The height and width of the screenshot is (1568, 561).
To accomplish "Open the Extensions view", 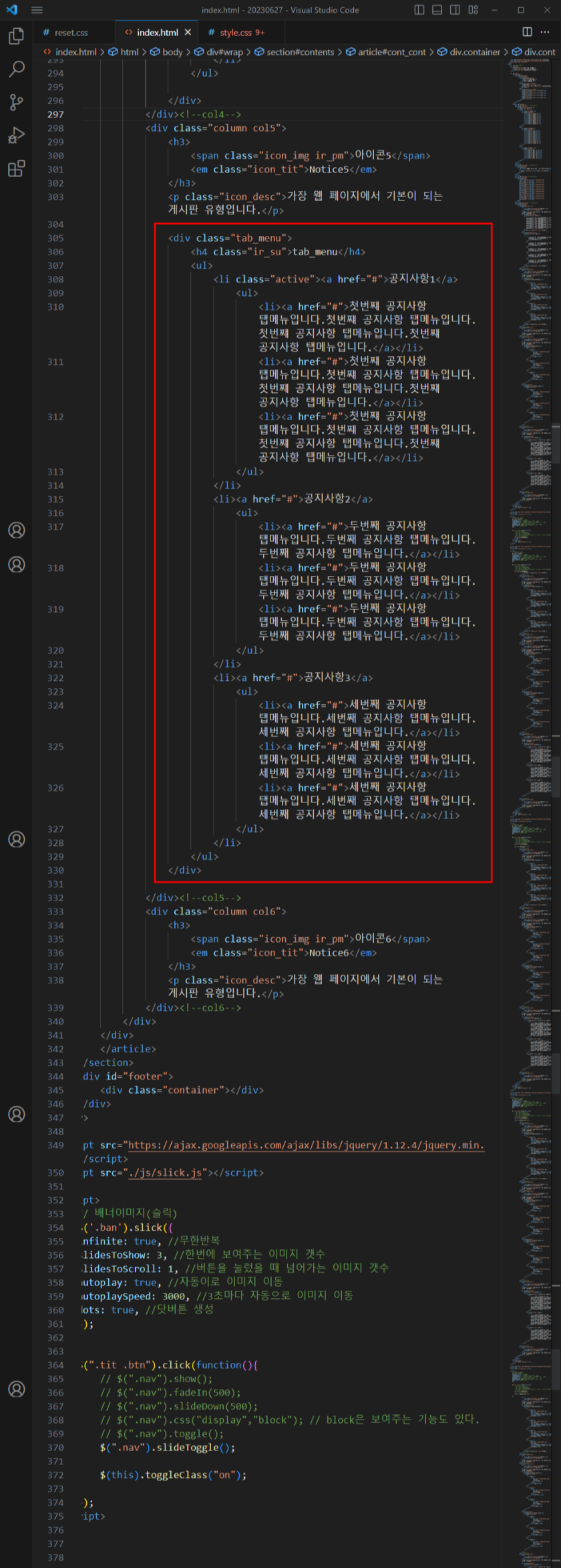I will tap(16, 168).
